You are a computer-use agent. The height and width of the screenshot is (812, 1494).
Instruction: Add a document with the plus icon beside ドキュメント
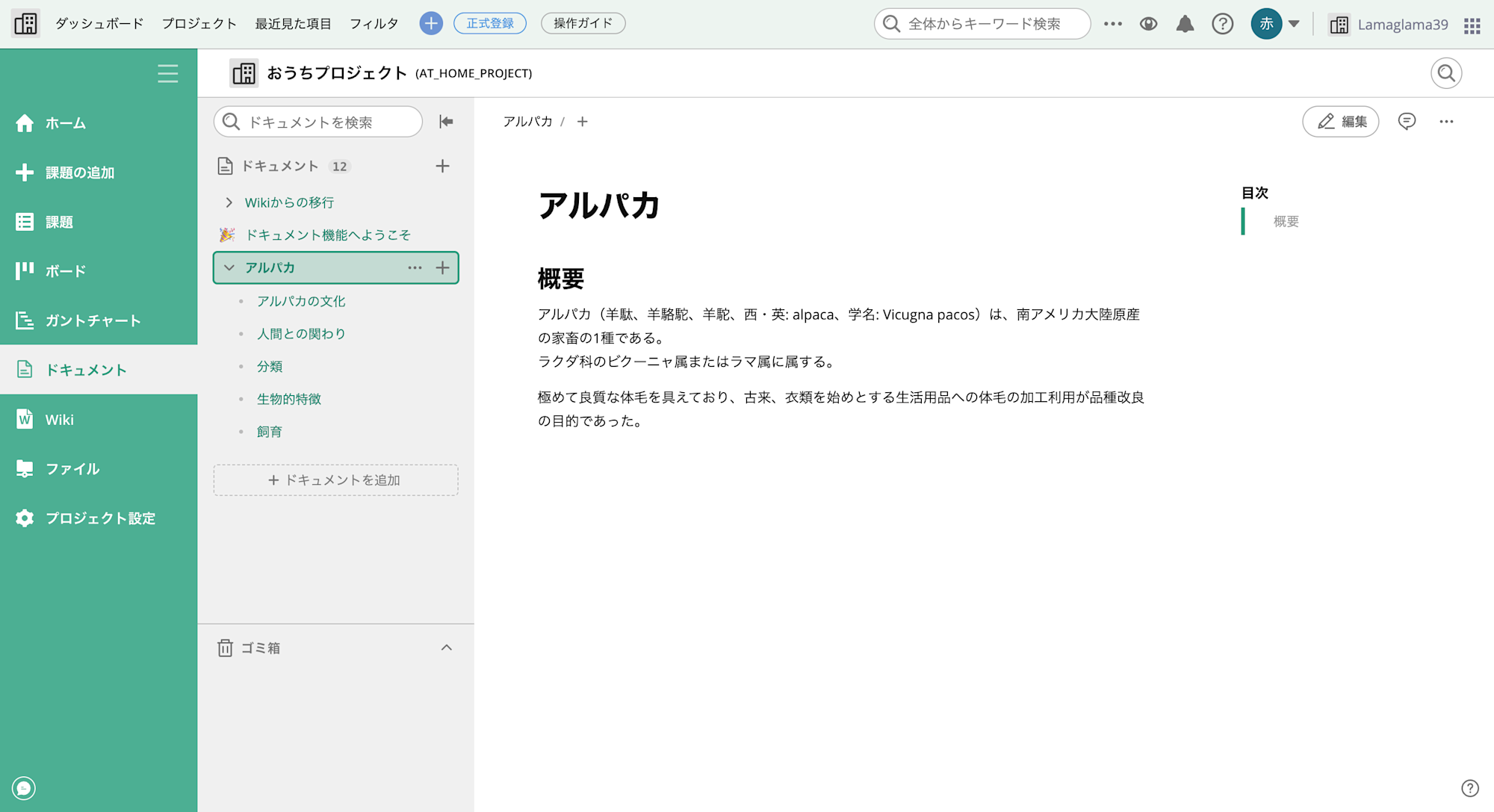[x=442, y=166]
